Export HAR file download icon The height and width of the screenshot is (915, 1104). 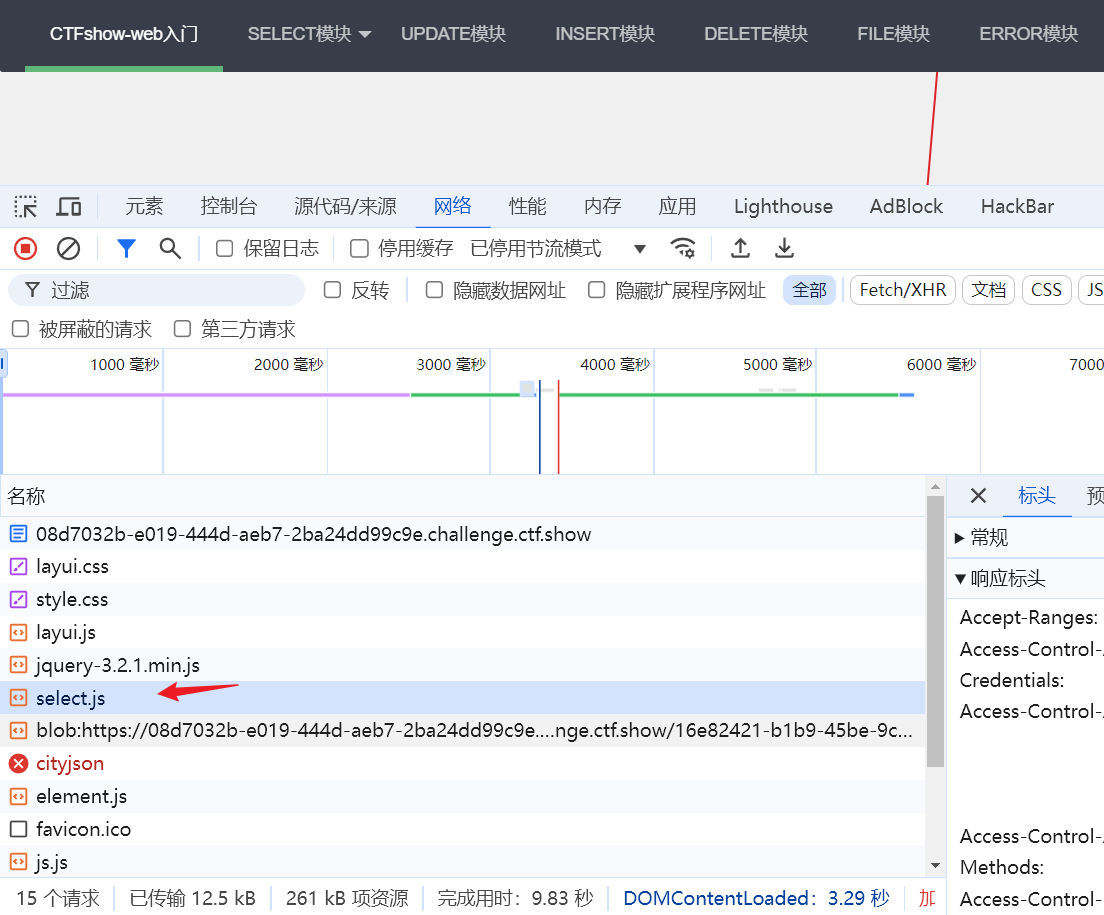pos(785,248)
